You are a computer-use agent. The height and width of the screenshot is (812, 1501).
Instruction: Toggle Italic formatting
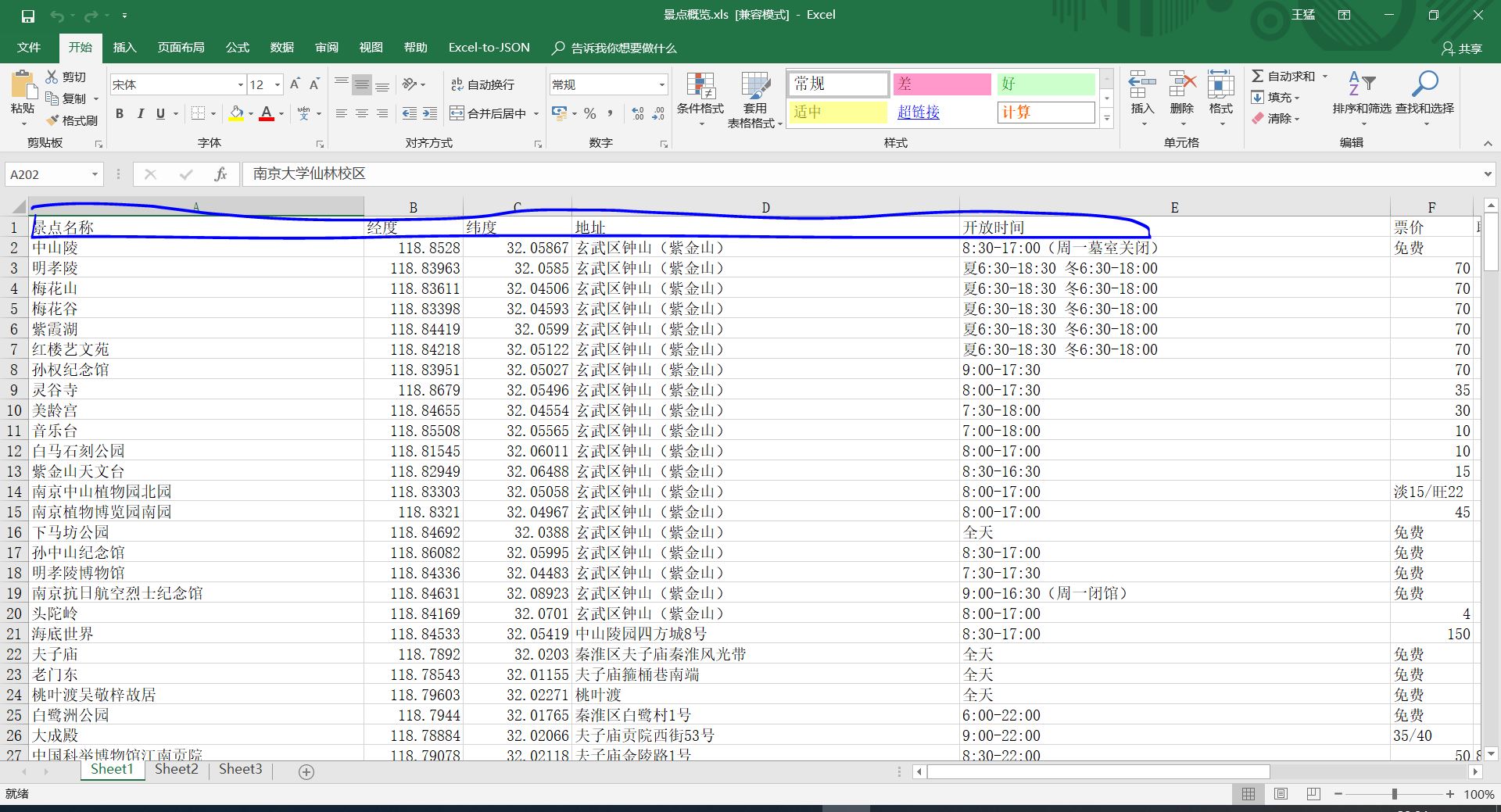tap(140, 114)
